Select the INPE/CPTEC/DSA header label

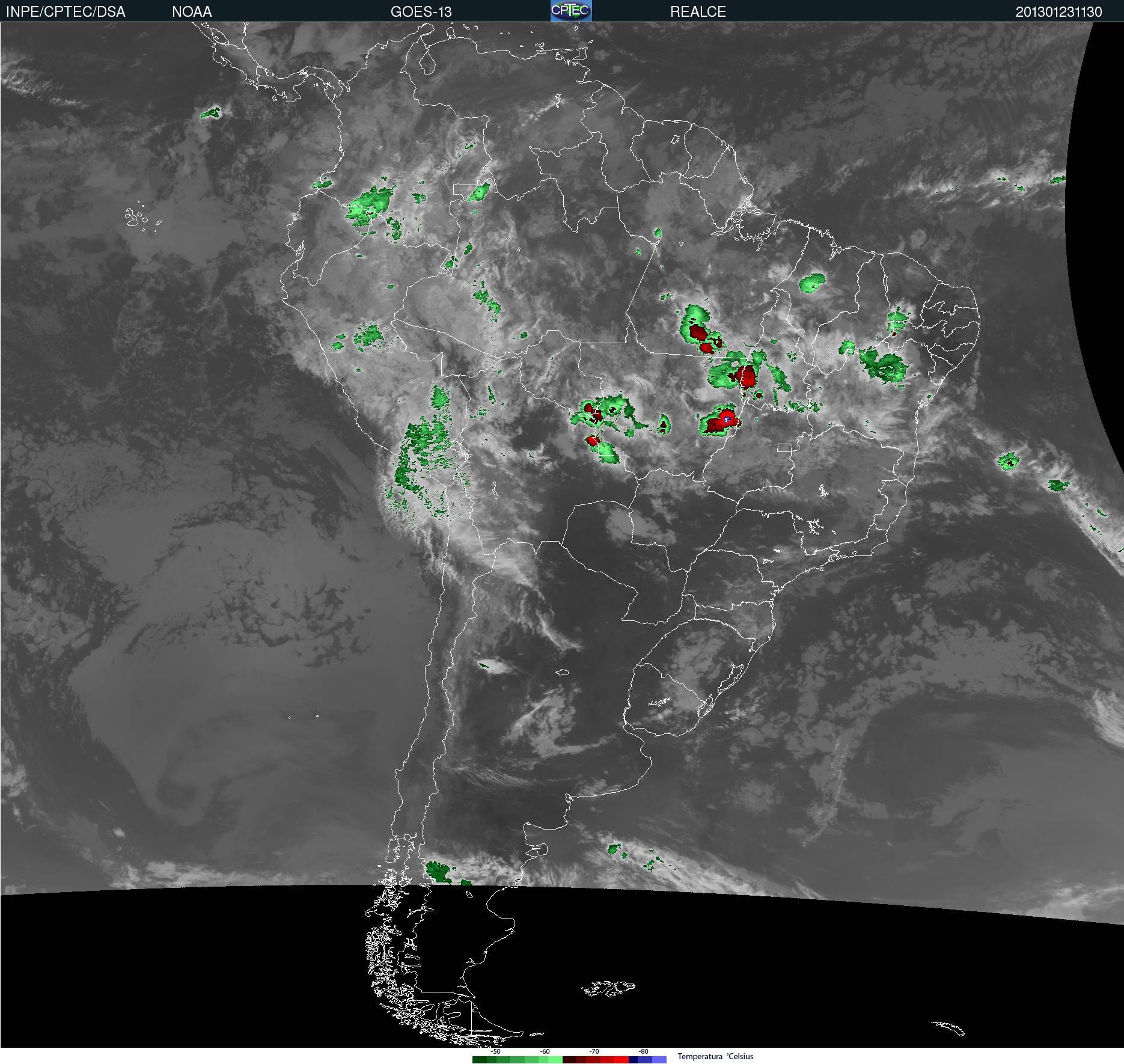pyautogui.click(x=66, y=11)
